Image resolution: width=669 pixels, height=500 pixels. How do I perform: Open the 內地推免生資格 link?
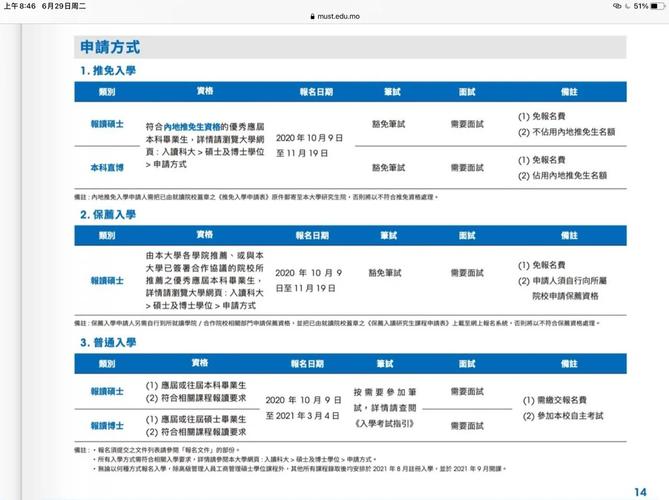(192, 127)
